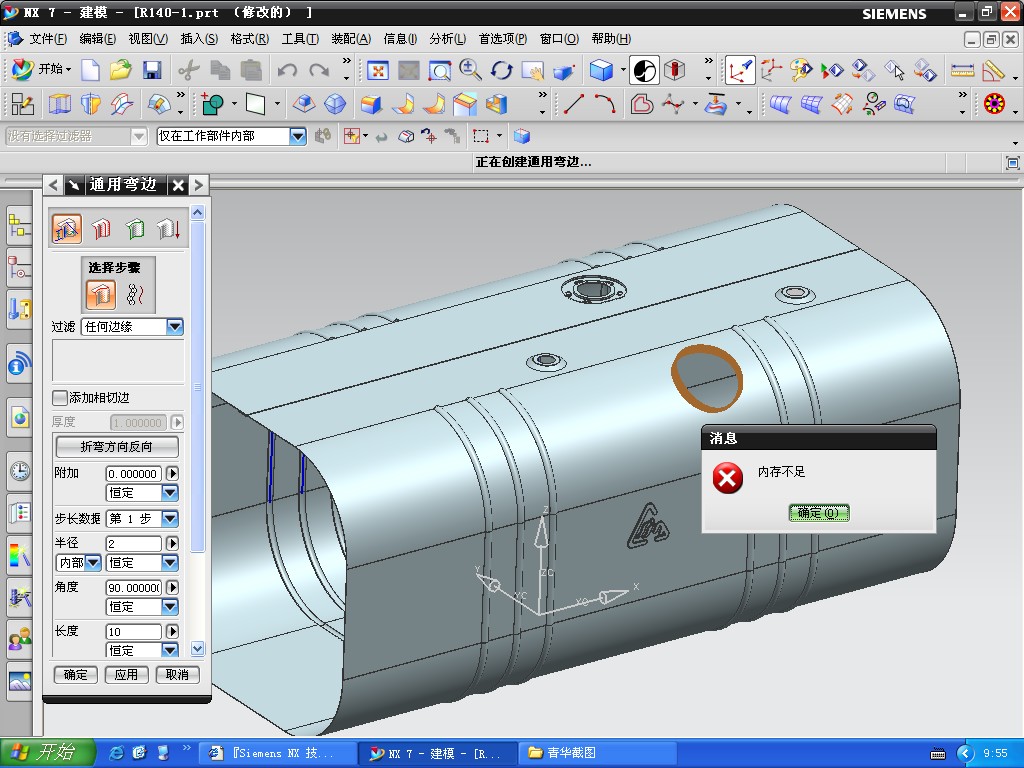Screen dimensions: 1024x768
Task: Open the 分析(L) menu
Action: (447, 39)
